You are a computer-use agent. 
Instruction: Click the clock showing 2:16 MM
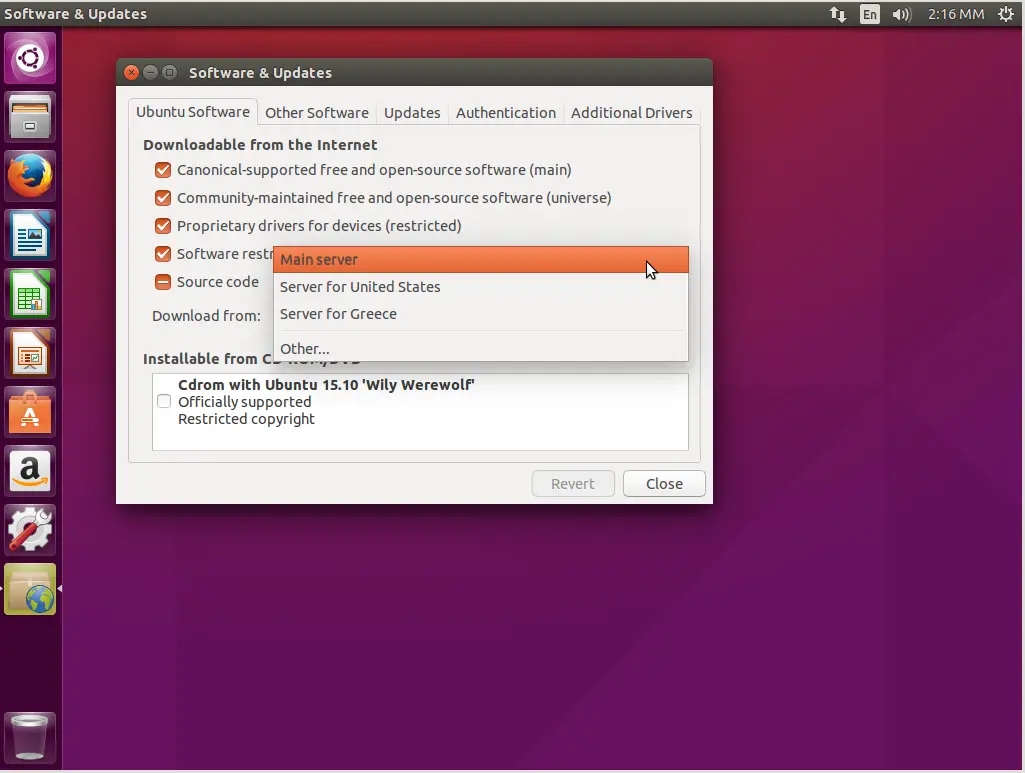(956, 14)
